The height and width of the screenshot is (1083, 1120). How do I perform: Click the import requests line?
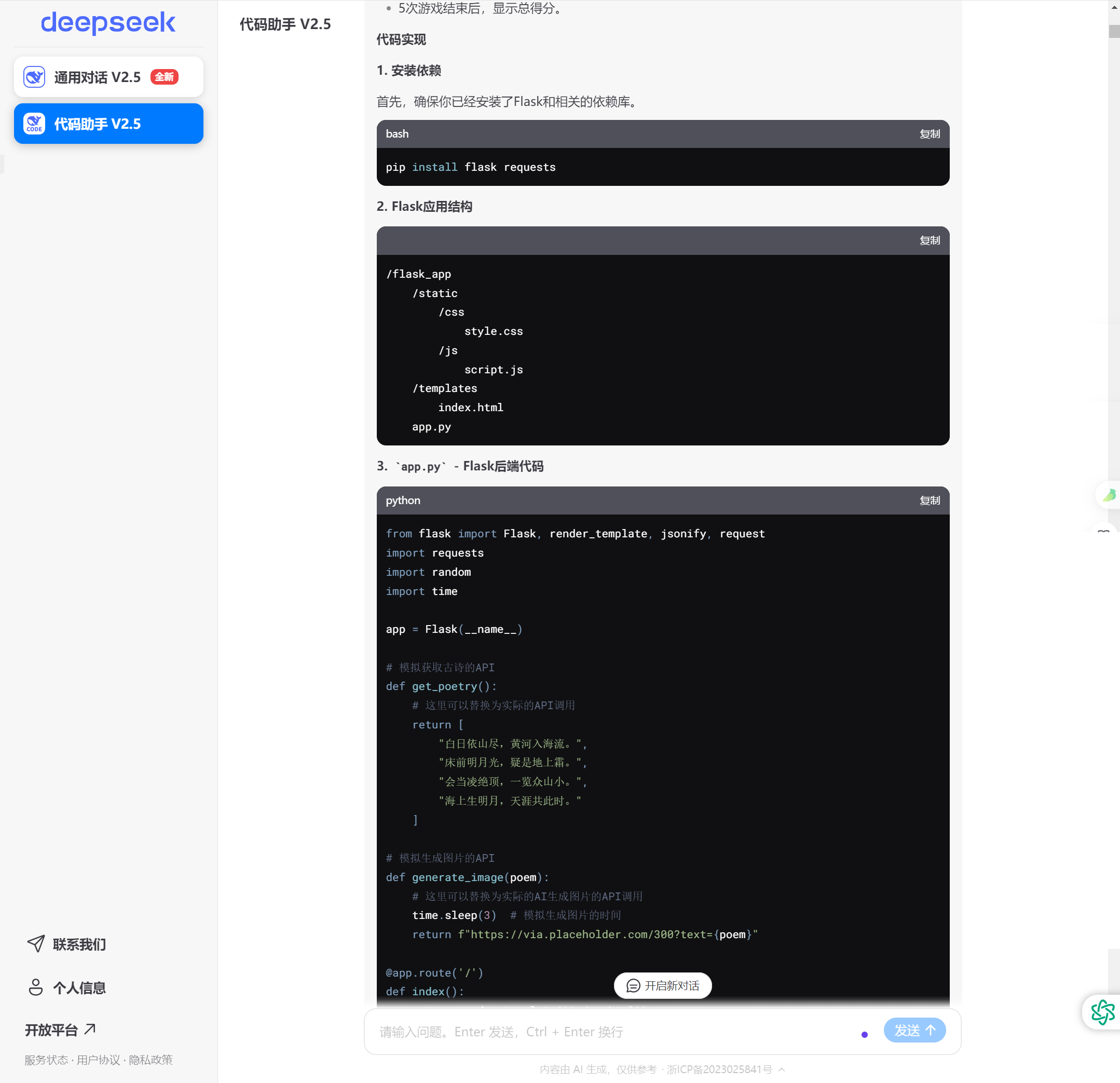(434, 552)
